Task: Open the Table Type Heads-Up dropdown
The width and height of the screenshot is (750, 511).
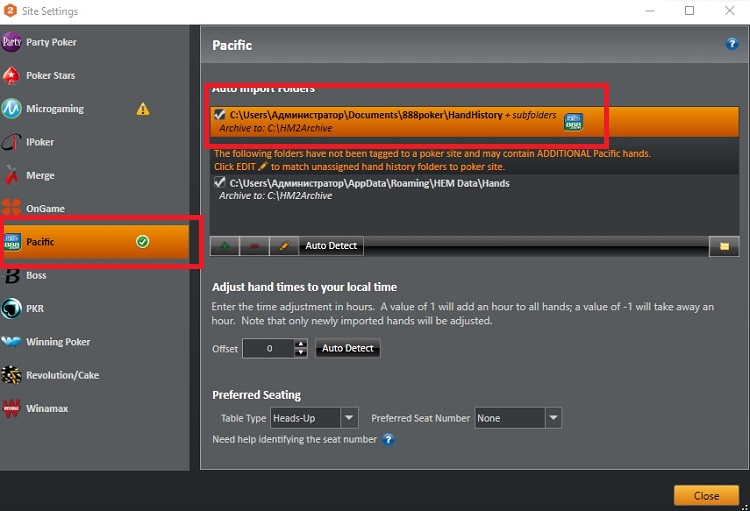Action: (314, 418)
